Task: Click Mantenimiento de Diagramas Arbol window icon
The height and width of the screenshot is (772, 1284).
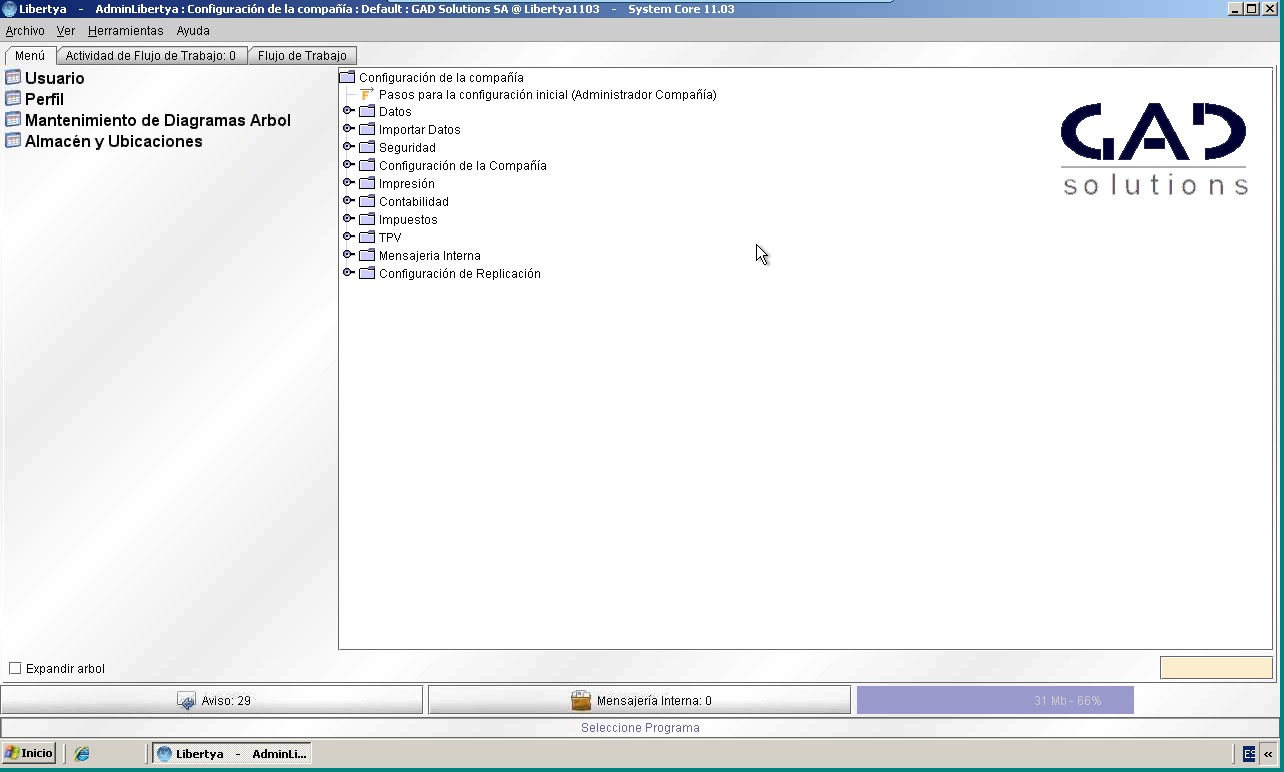Action: [x=13, y=120]
